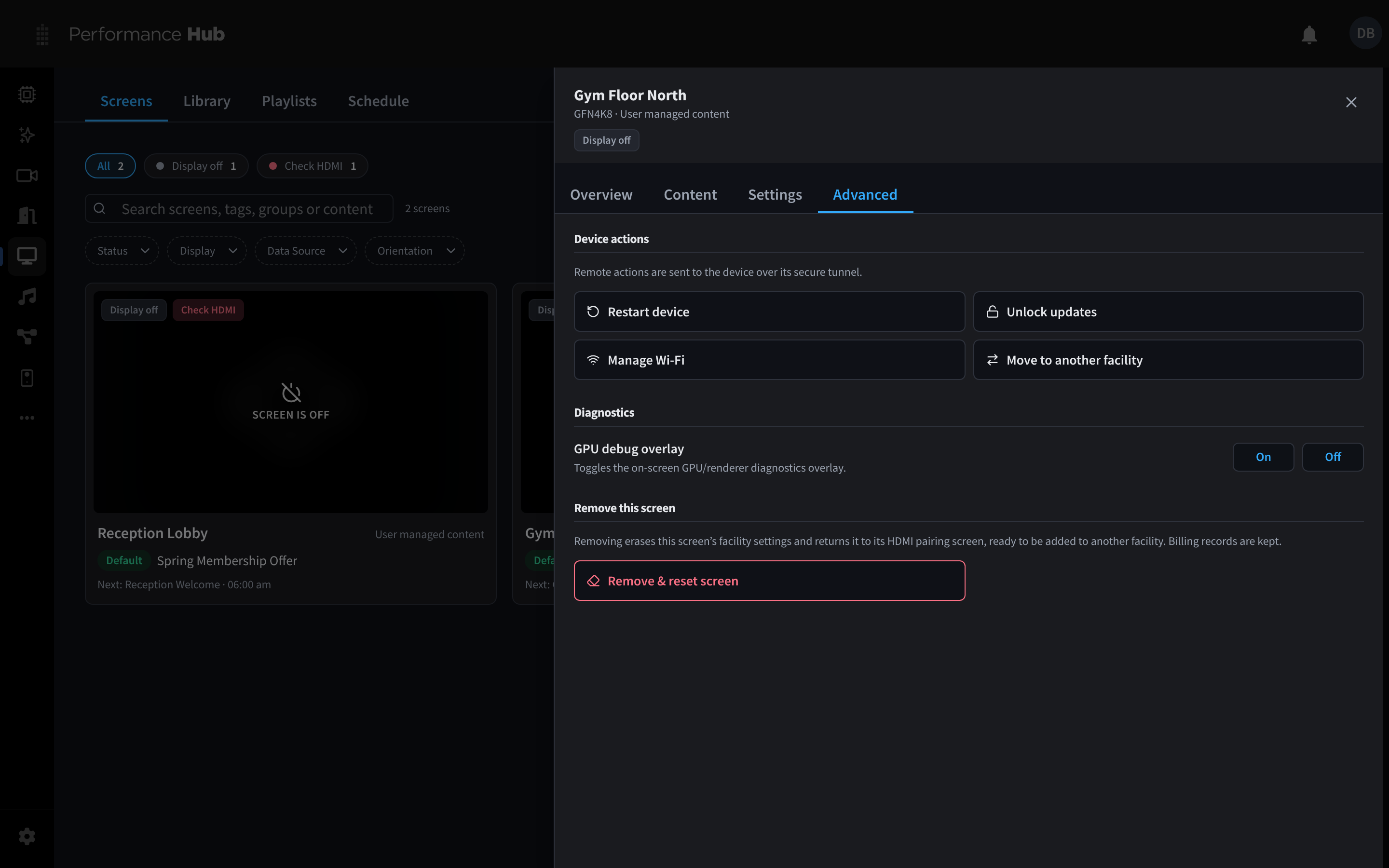This screenshot has width=1389, height=868.
Task: Open the Overview tab in panel
Action: tap(601, 195)
